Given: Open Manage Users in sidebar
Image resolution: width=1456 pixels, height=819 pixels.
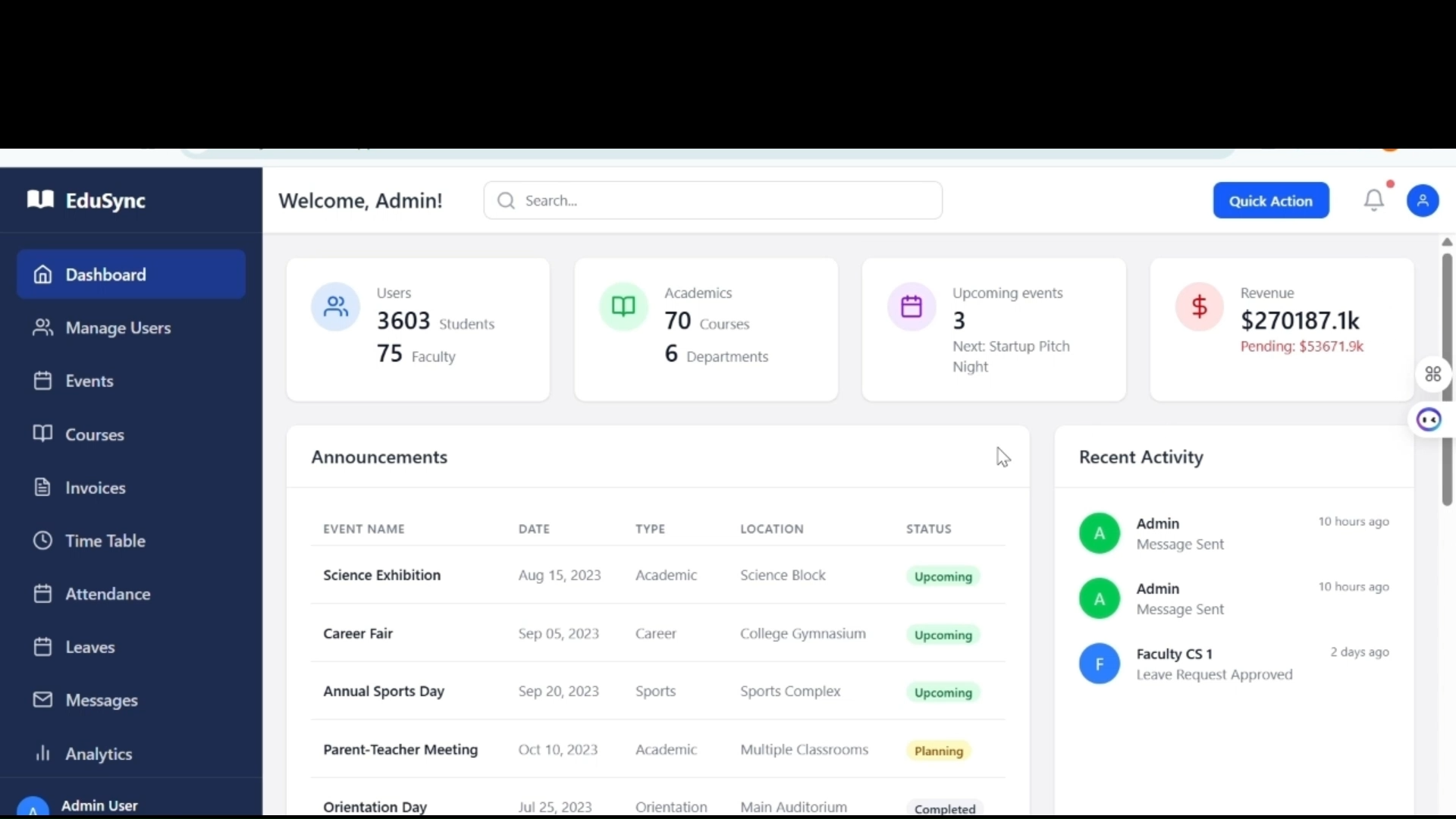Looking at the screenshot, I should [118, 328].
